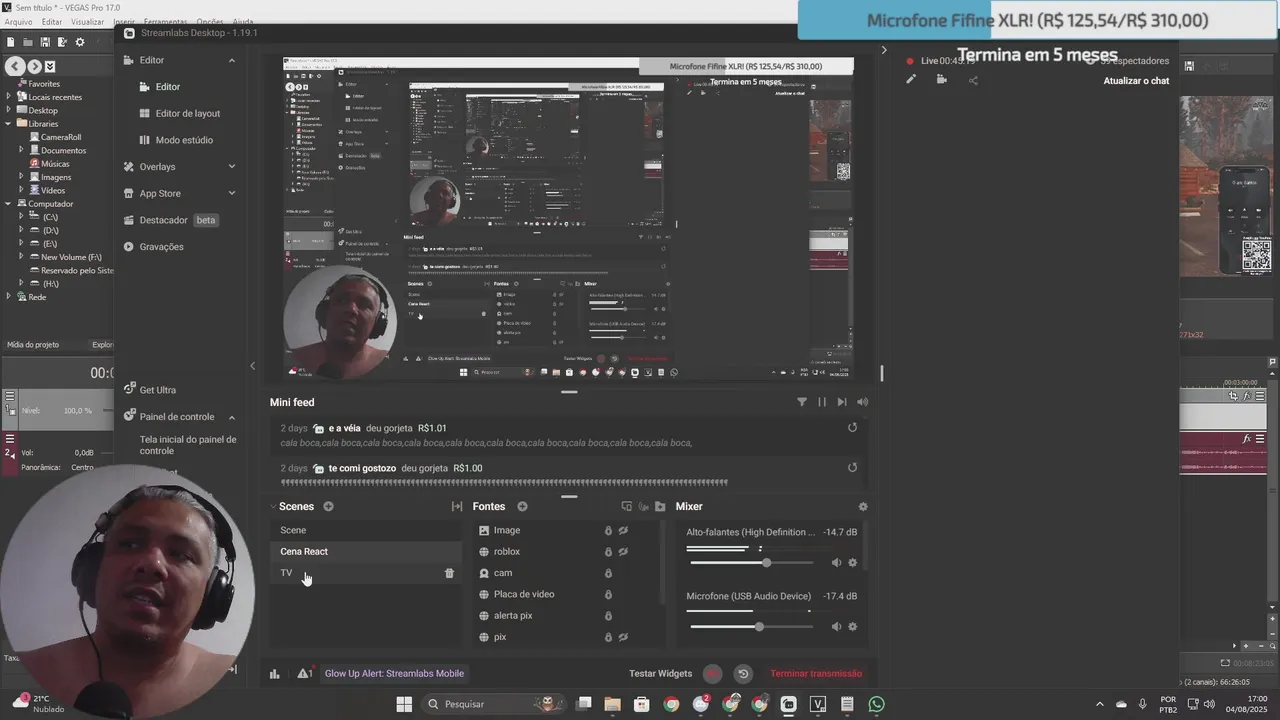Open the mini feed filter icon

pos(802,402)
